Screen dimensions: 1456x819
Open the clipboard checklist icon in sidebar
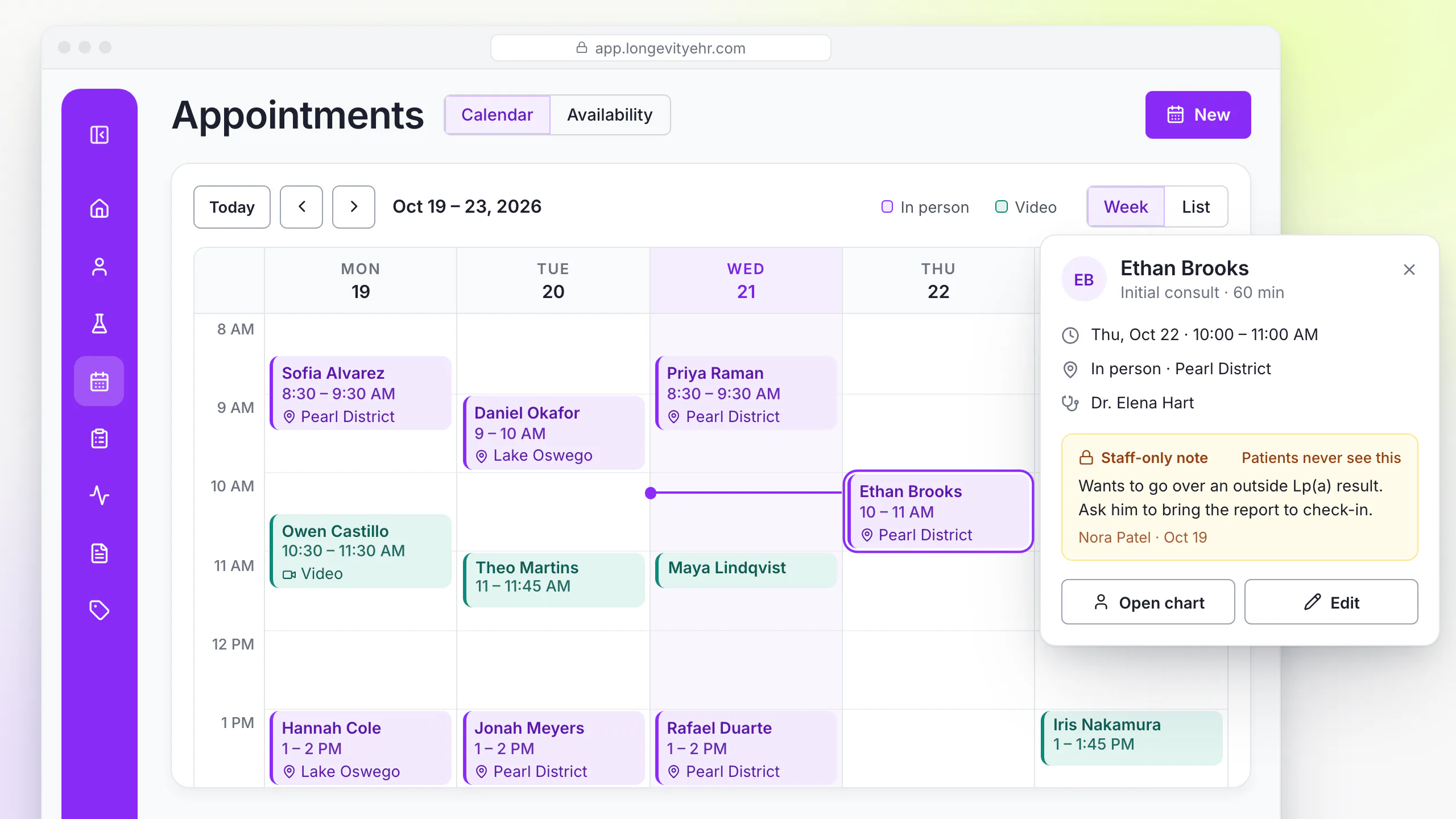(x=100, y=439)
